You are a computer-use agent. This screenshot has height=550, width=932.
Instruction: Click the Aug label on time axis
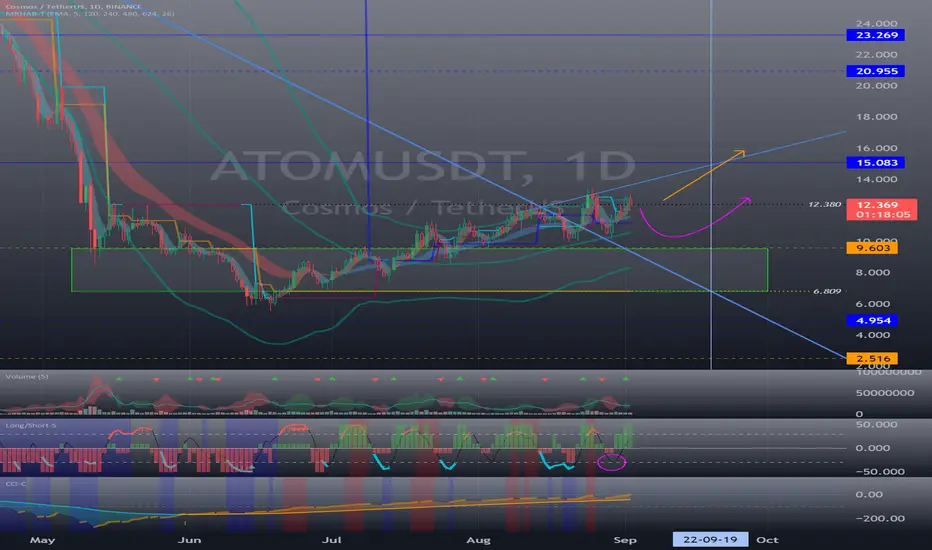pyautogui.click(x=478, y=540)
